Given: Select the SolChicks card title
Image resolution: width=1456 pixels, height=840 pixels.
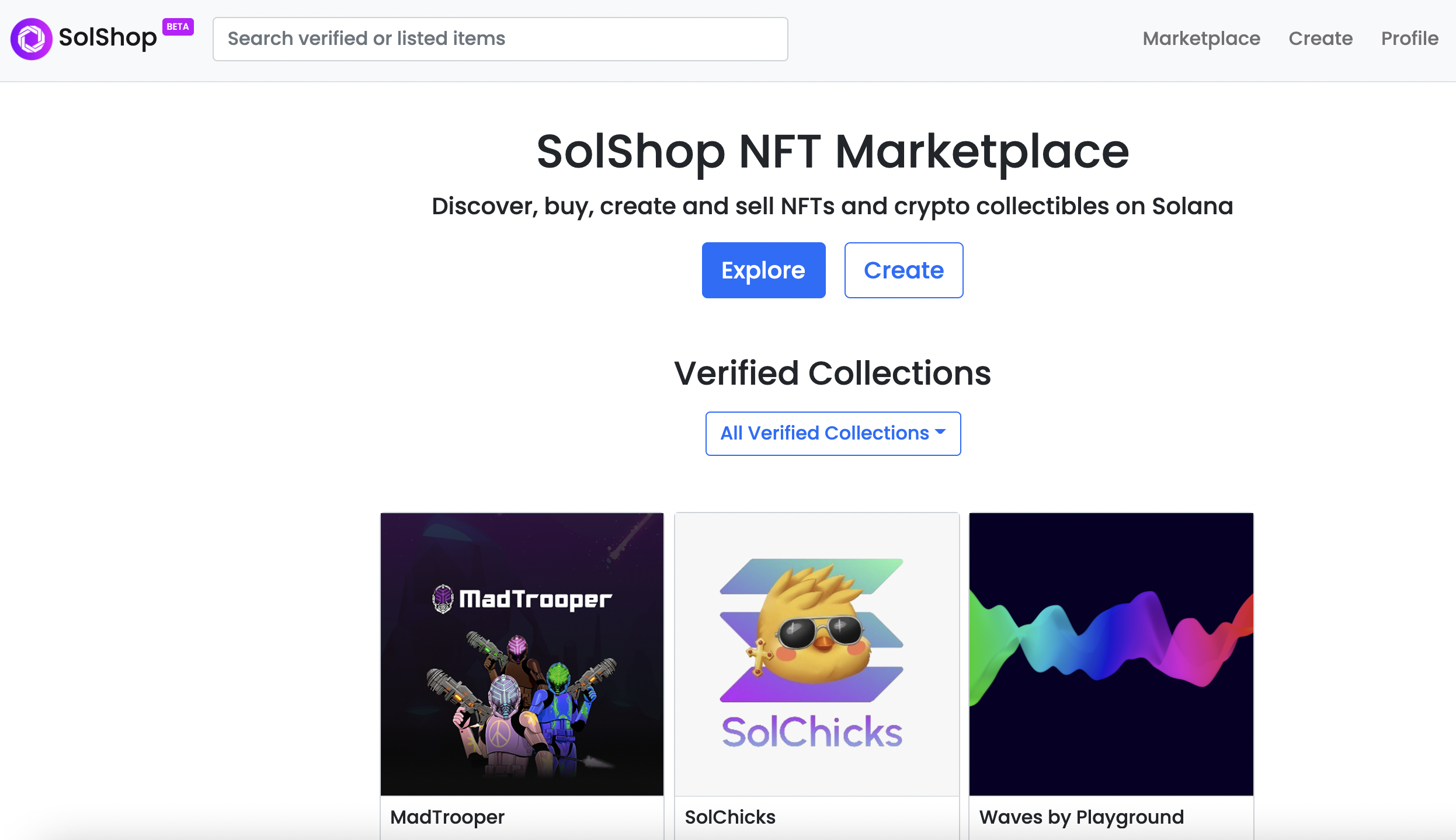Looking at the screenshot, I should (x=730, y=817).
